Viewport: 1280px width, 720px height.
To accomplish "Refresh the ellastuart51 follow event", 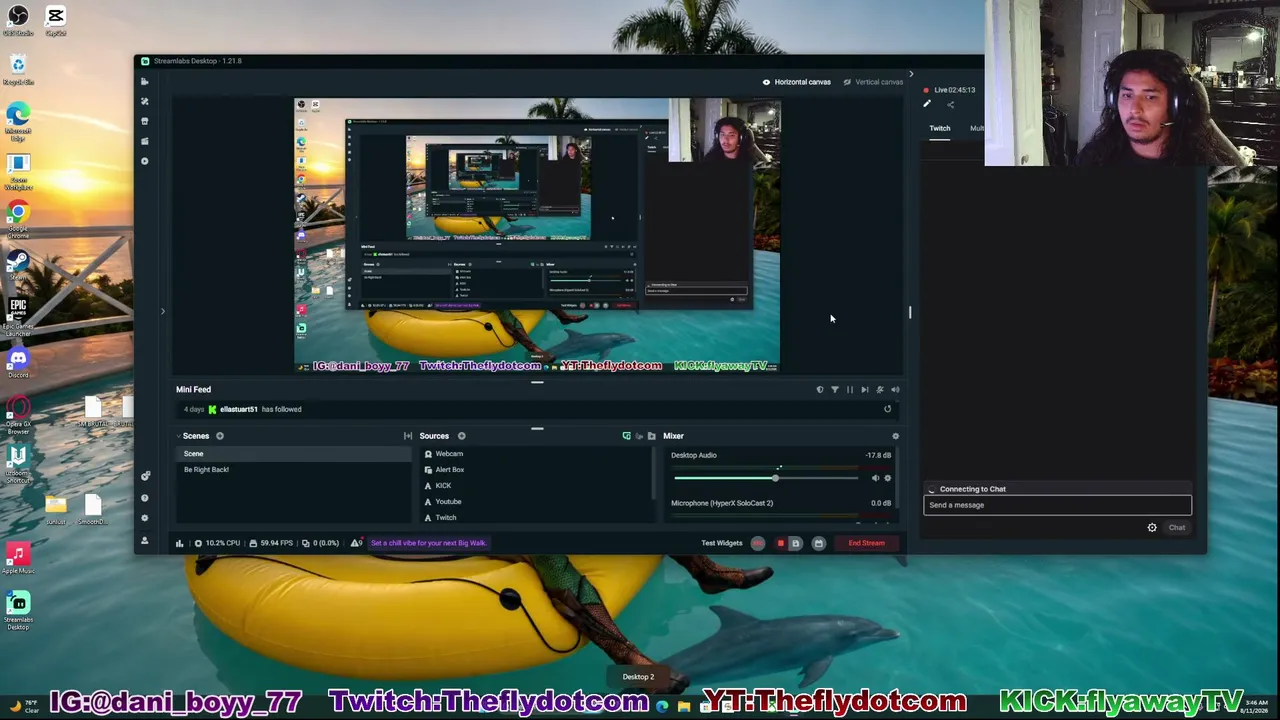I will coord(887,409).
